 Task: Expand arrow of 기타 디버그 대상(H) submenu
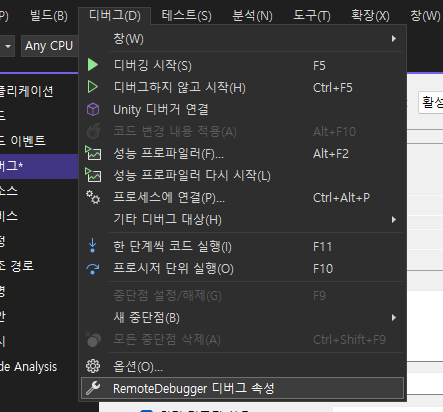point(394,219)
